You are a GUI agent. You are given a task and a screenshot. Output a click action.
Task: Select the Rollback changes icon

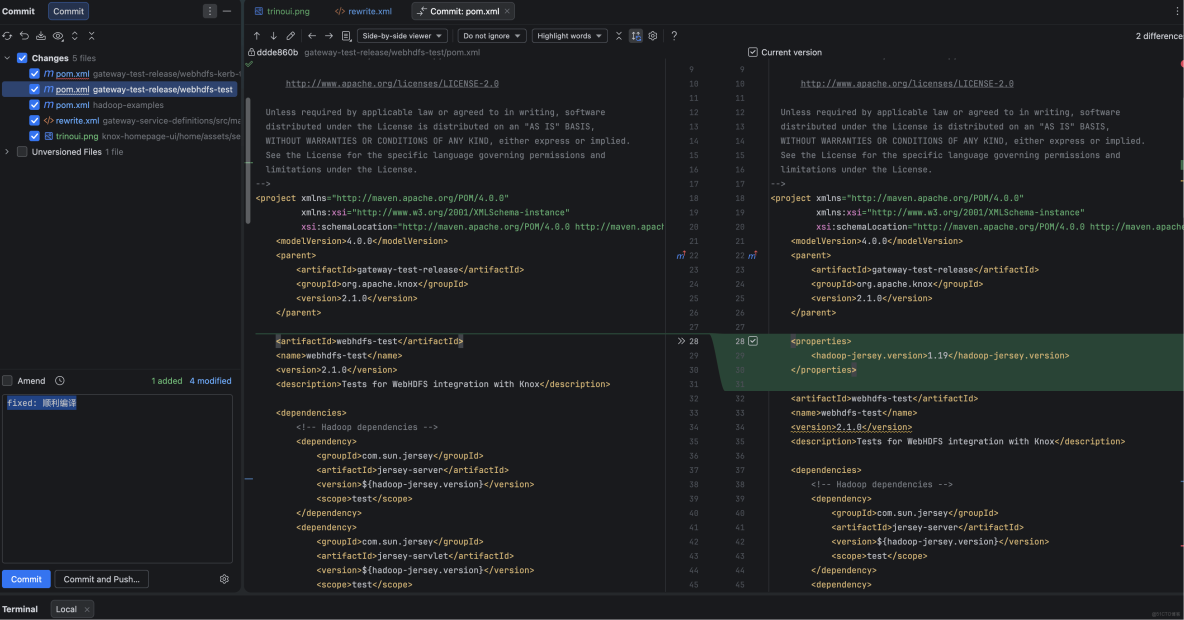coord(24,35)
